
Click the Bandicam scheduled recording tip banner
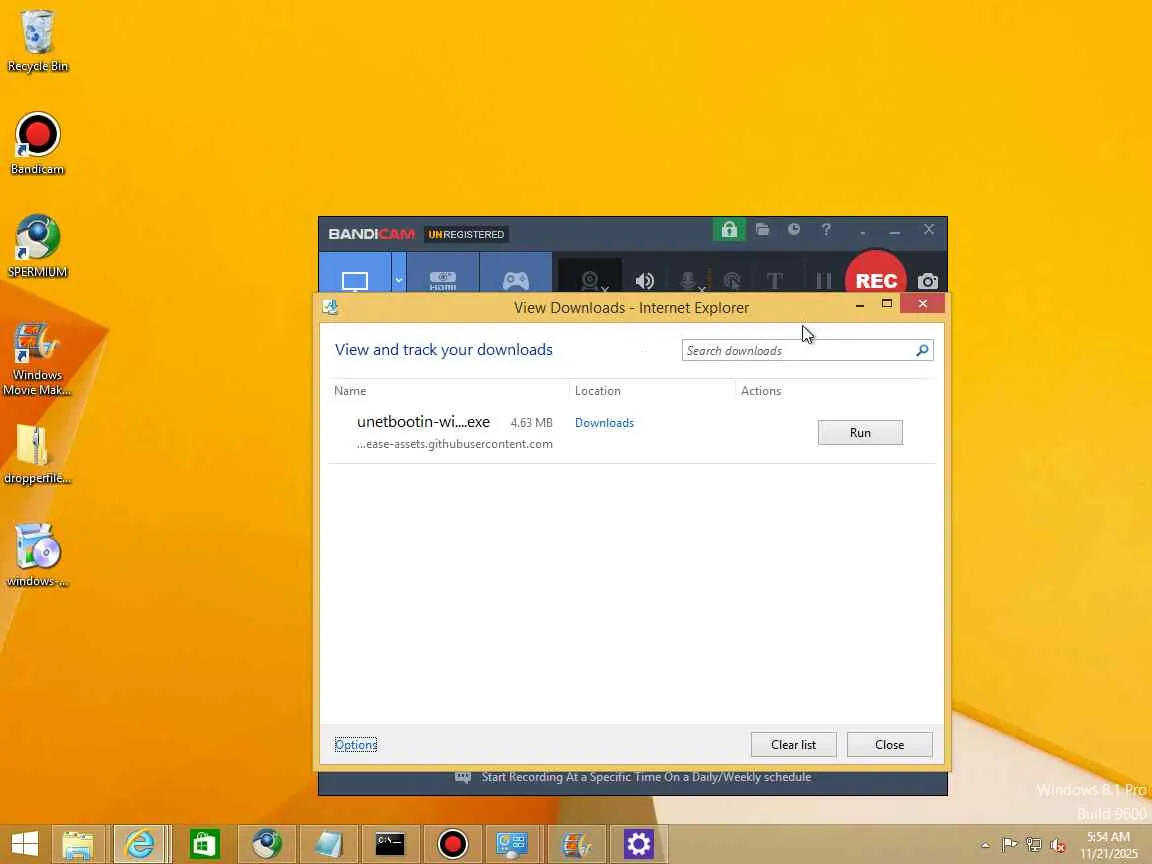pos(633,777)
